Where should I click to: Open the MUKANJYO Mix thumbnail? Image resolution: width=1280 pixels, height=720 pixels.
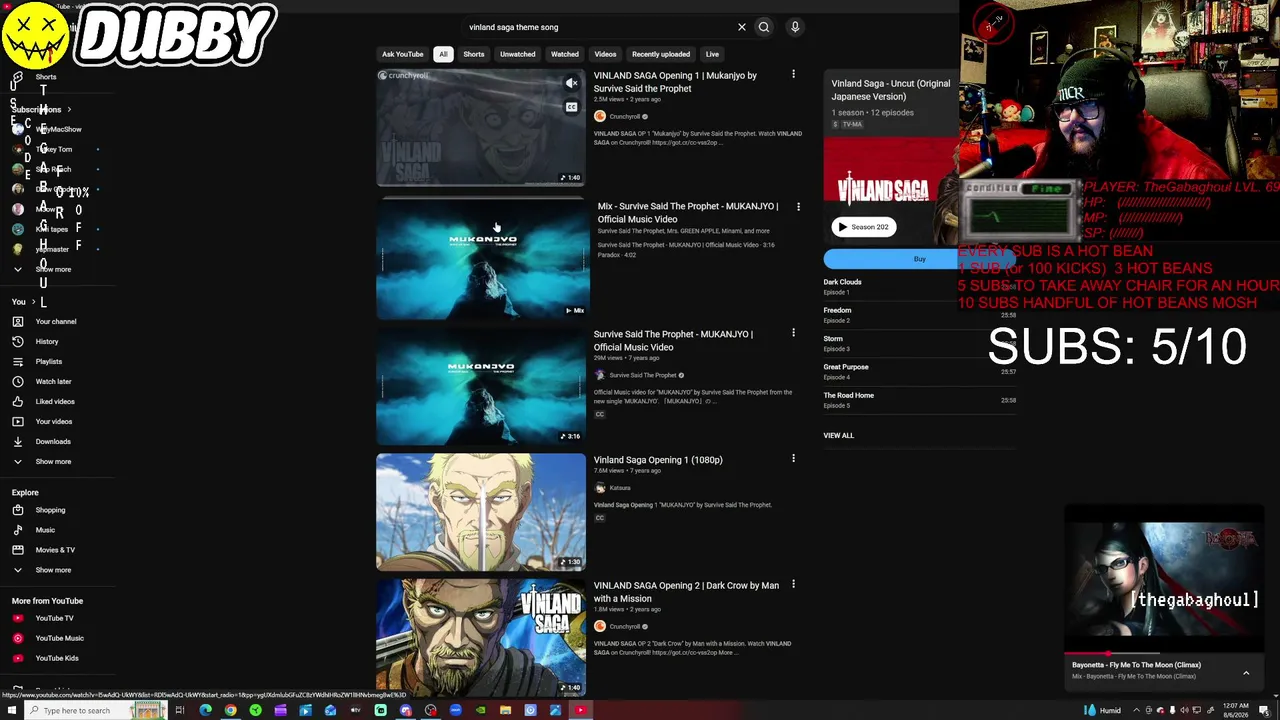click(x=481, y=260)
